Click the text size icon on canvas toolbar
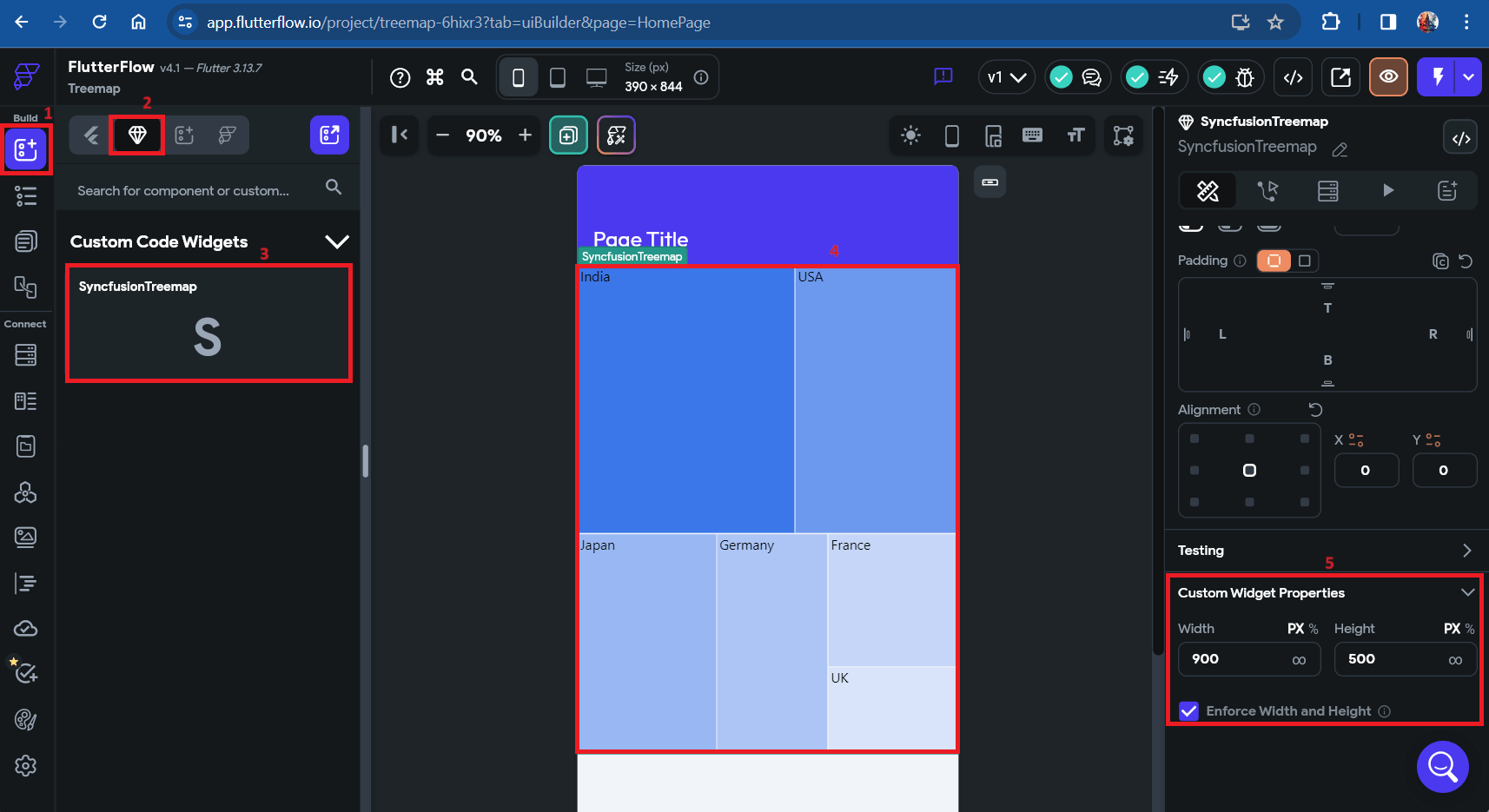Screen dimensions: 1489x812 point(1075,135)
